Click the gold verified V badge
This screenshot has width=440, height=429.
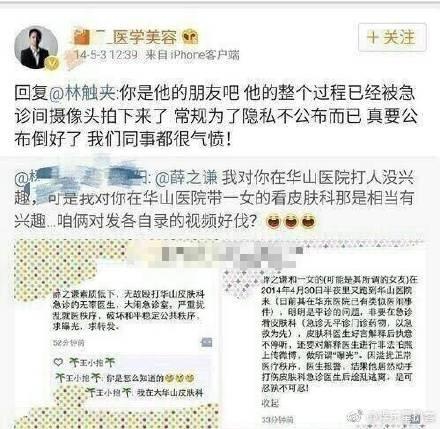click(x=52, y=63)
